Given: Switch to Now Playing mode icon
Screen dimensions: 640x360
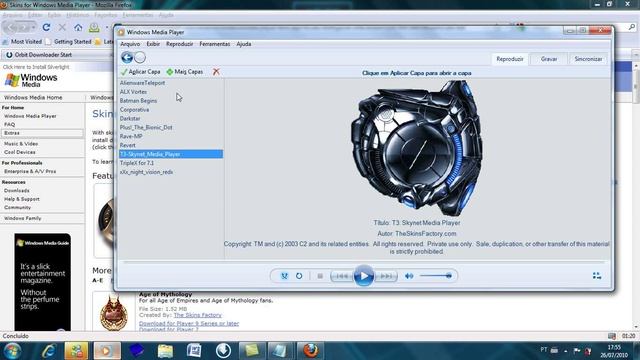Looking at the screenshot, I should [x=597, y=276].
